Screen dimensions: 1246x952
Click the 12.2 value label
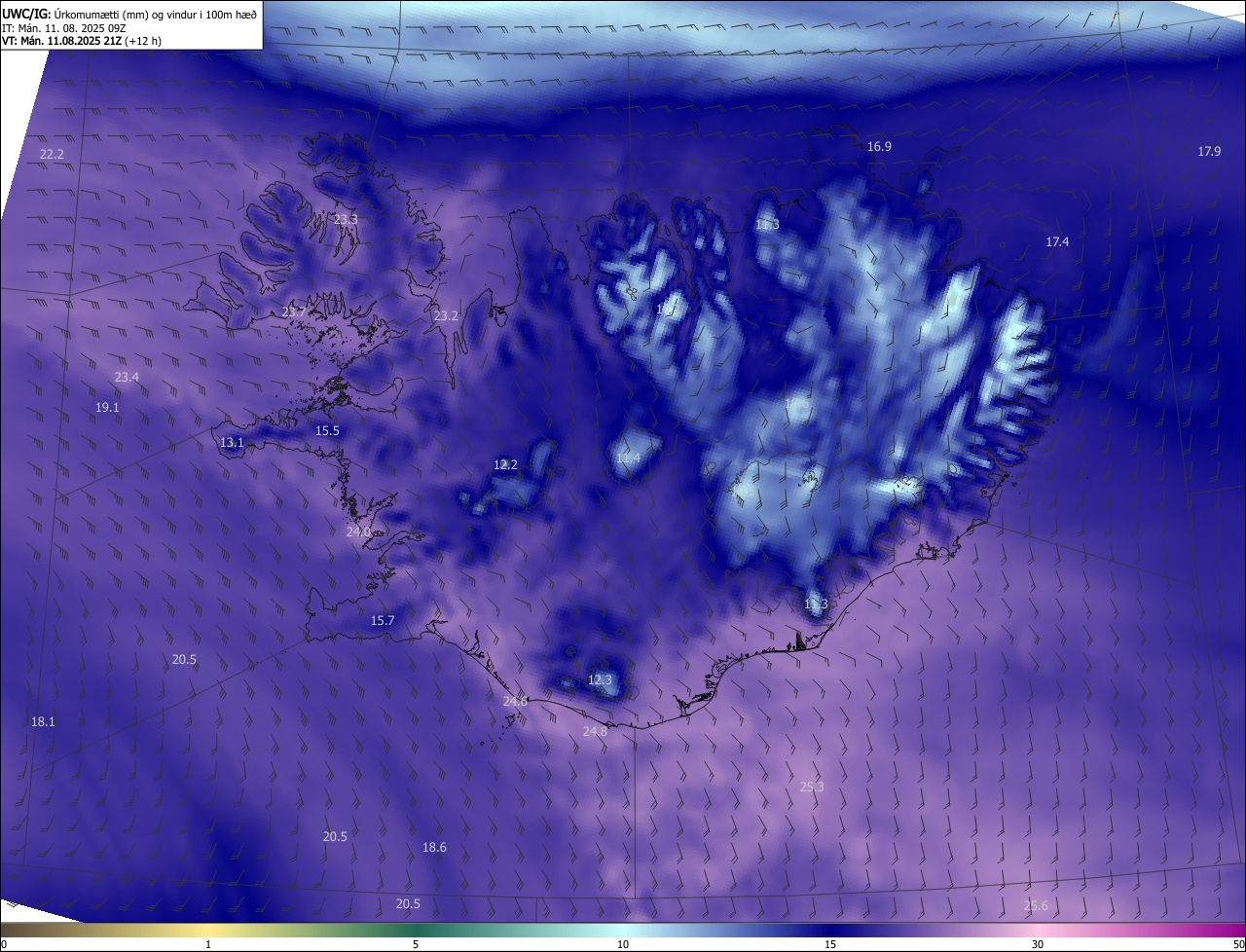pyautogui.click(x=505, y=465)
